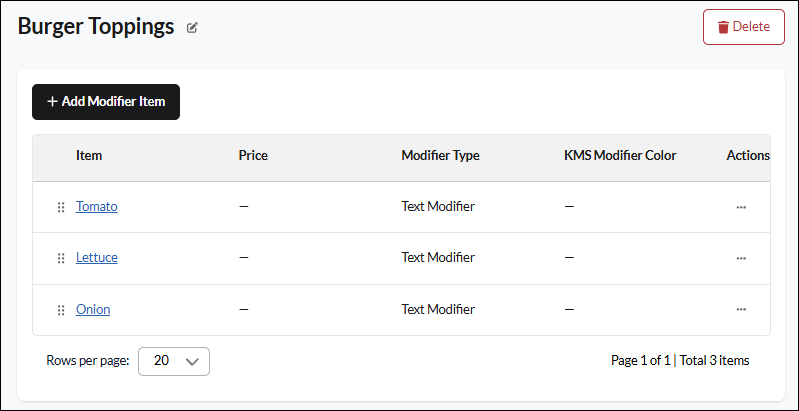This screenshot has height=411, width=799.
Task: Click the Rows per page label
Action: coord(88,361)
